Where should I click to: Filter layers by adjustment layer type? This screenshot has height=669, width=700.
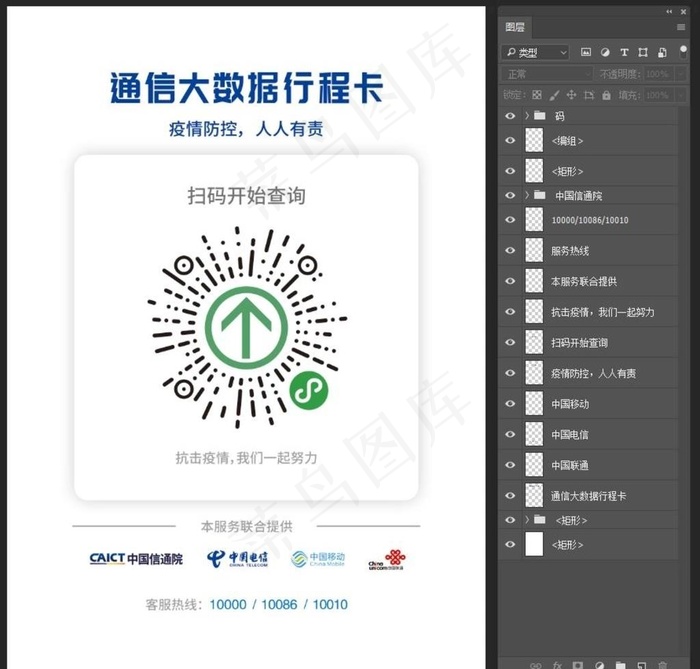[605, 53]
